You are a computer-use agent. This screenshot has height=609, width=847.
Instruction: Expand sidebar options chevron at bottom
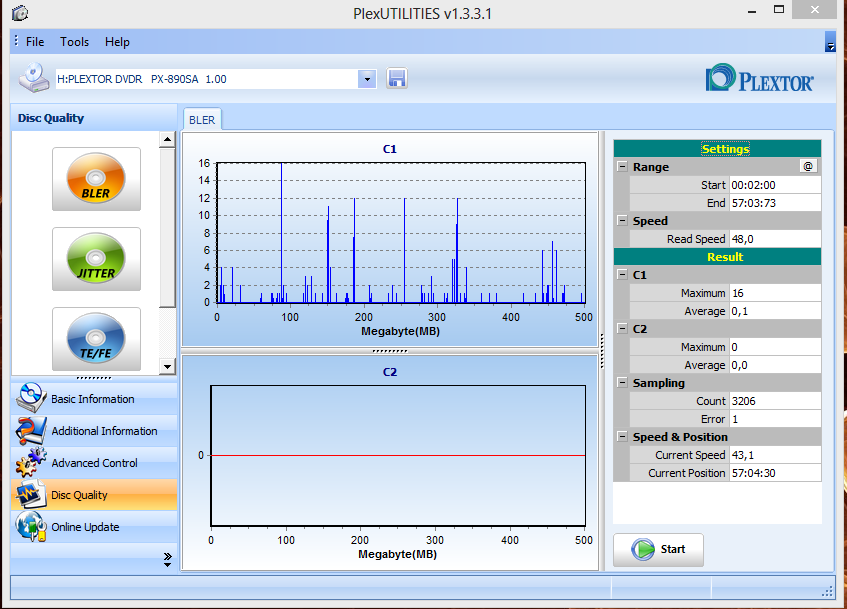tap(167, 559)
